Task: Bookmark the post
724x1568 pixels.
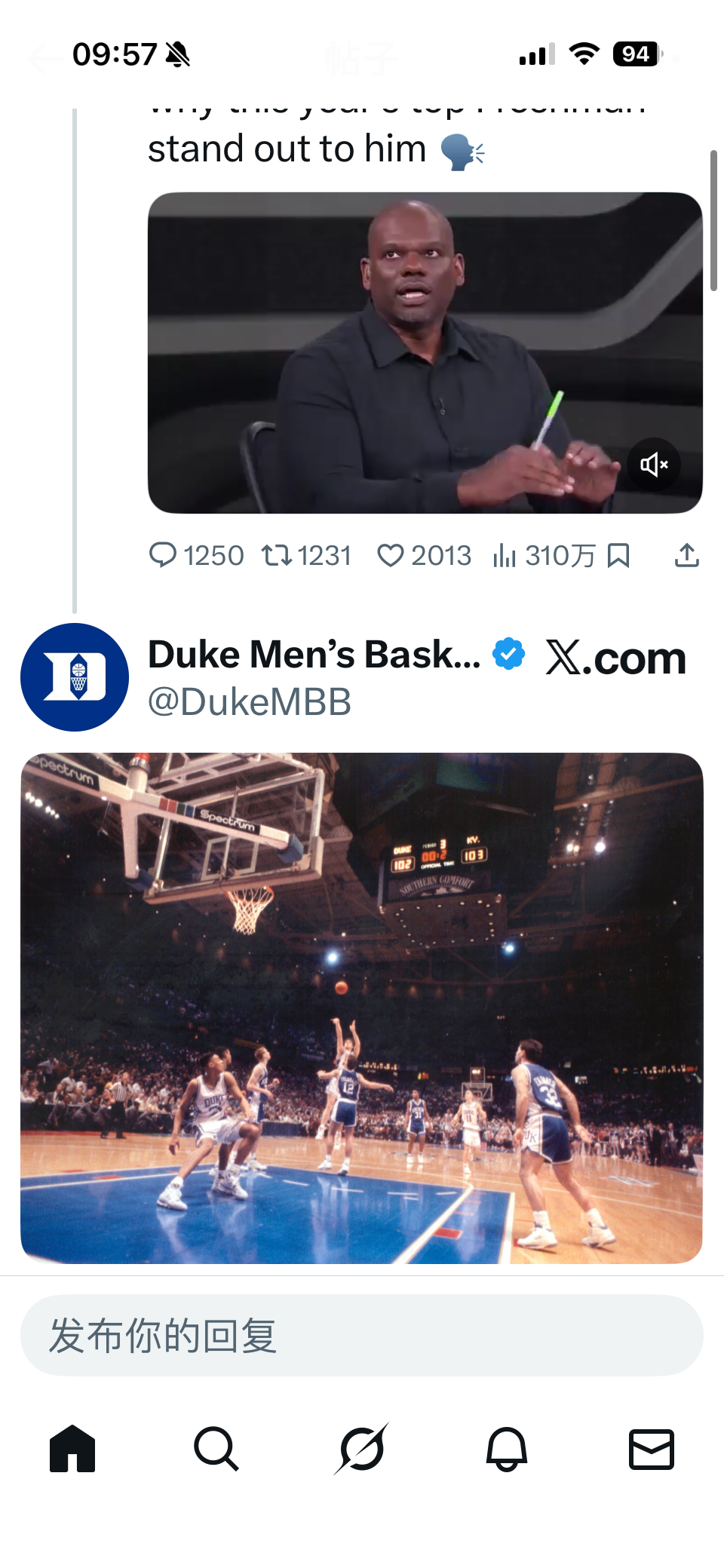Action: [618, 556]
